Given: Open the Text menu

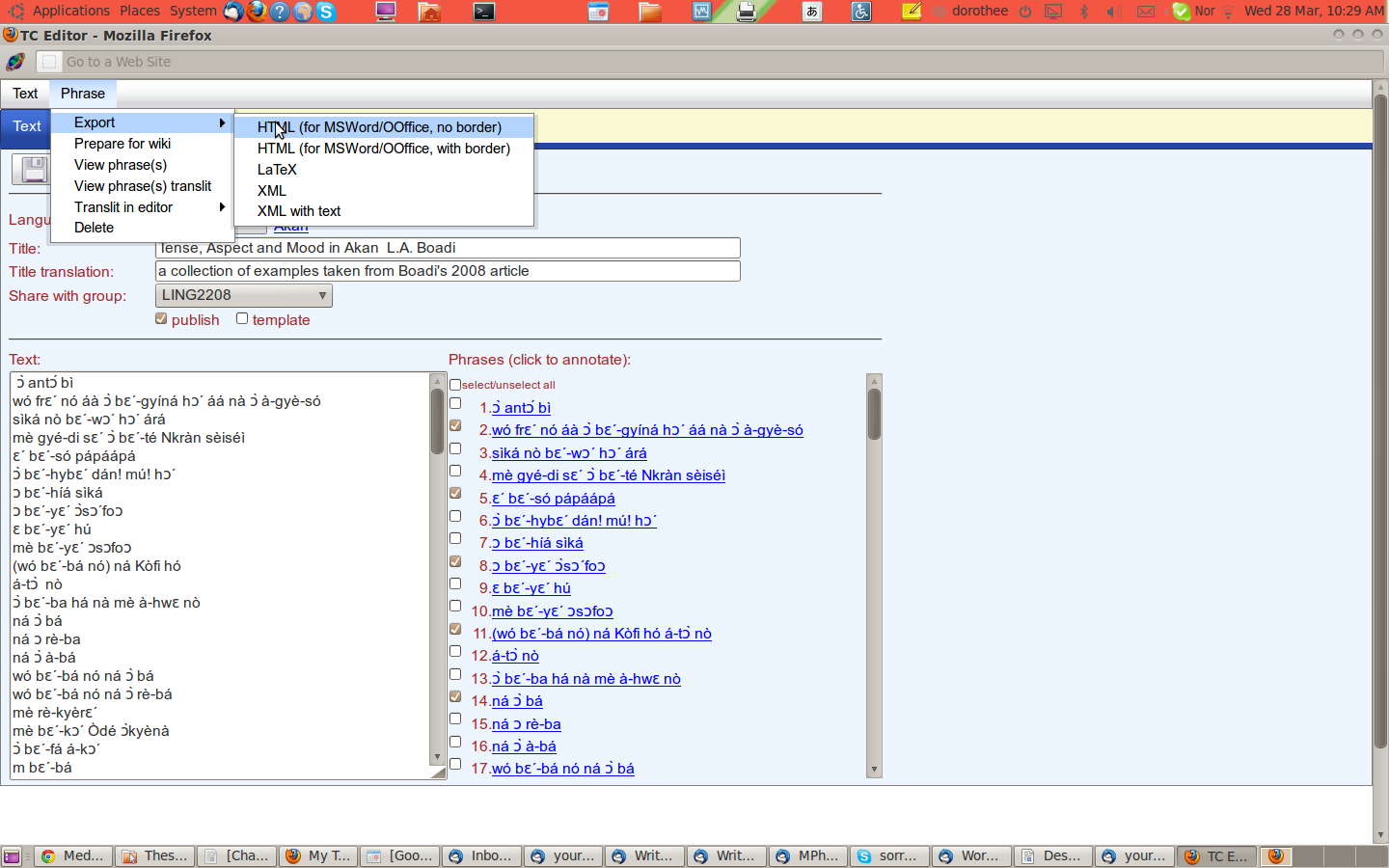Looking at the screenshot, I should coord(25,94).
